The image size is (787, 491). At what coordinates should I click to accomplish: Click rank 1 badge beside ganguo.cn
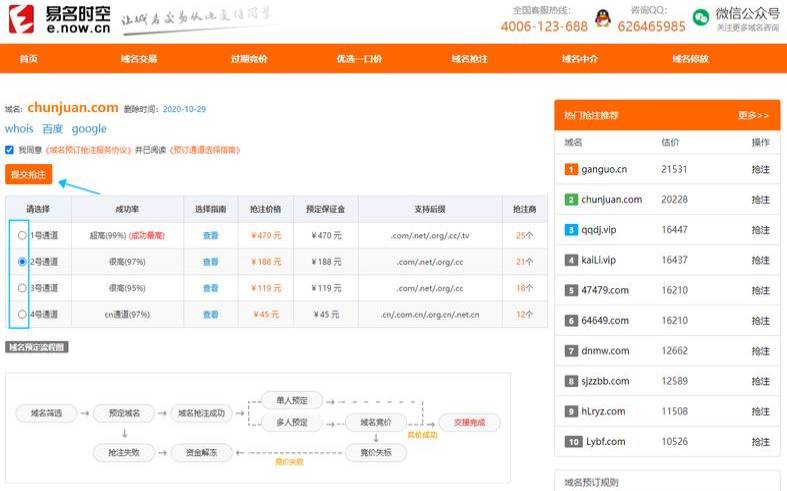click(571, 169)
